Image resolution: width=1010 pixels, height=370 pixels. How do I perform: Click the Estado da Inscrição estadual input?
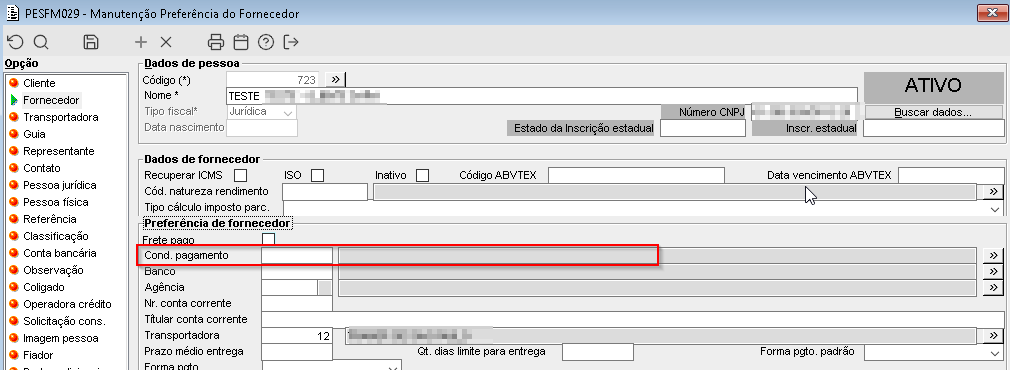tap(703, 128)
